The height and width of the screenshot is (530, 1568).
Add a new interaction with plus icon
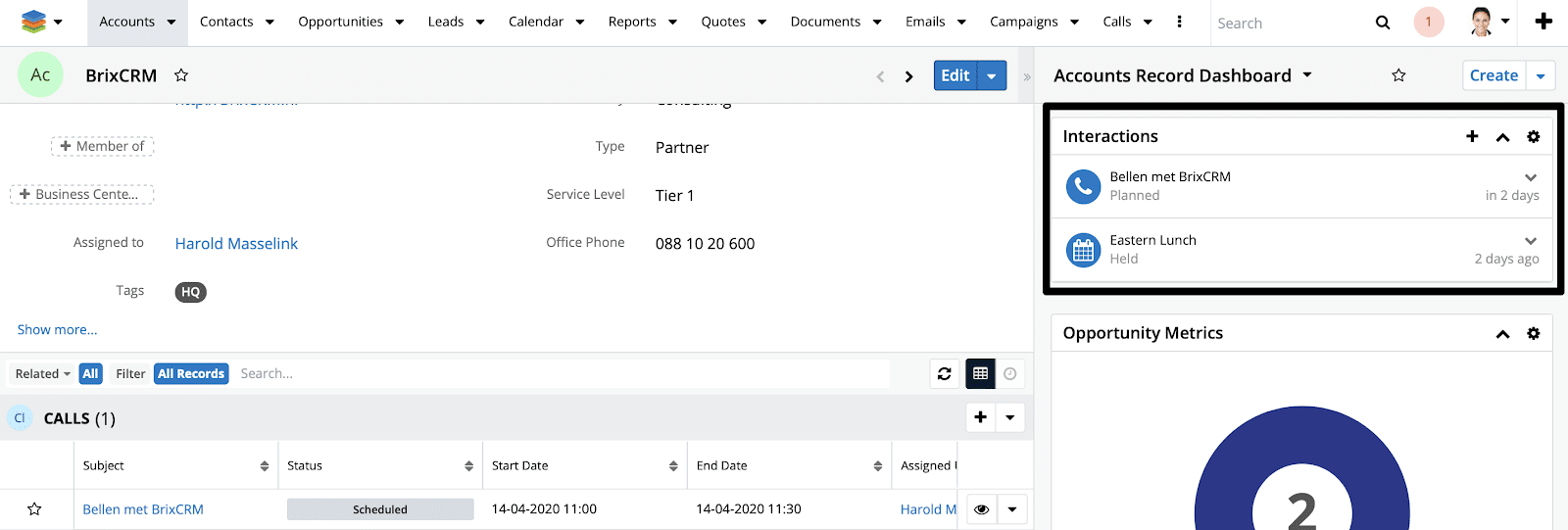(x=1472, y=136)
